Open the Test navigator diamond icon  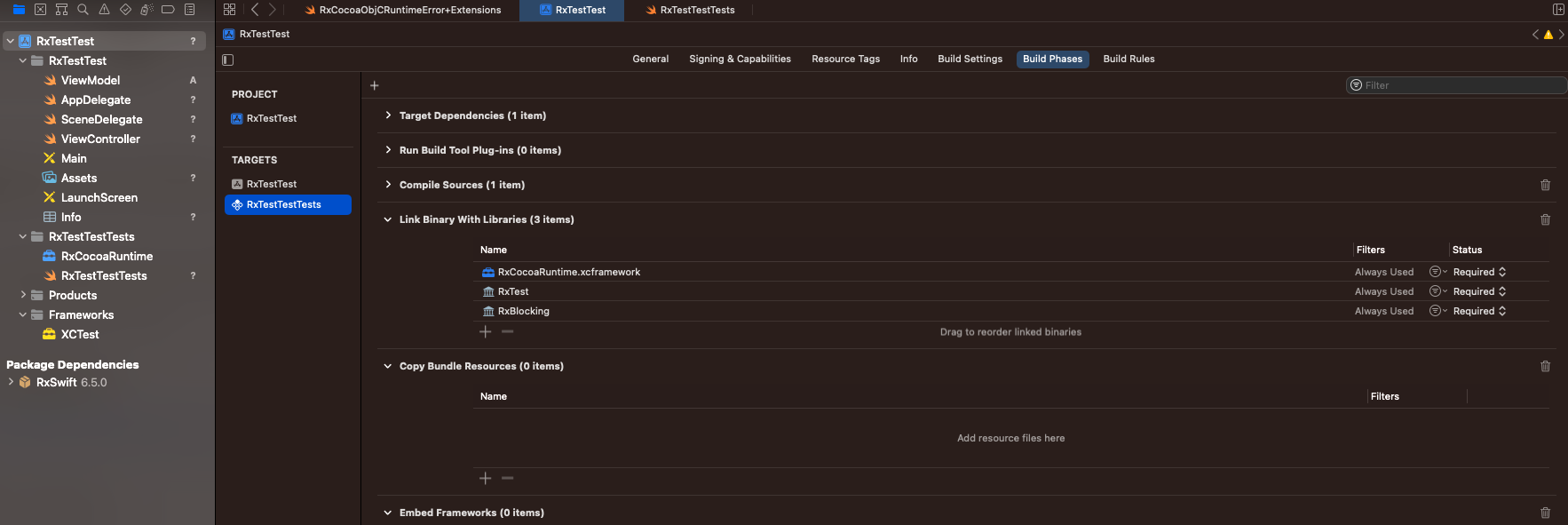(125, 10)
